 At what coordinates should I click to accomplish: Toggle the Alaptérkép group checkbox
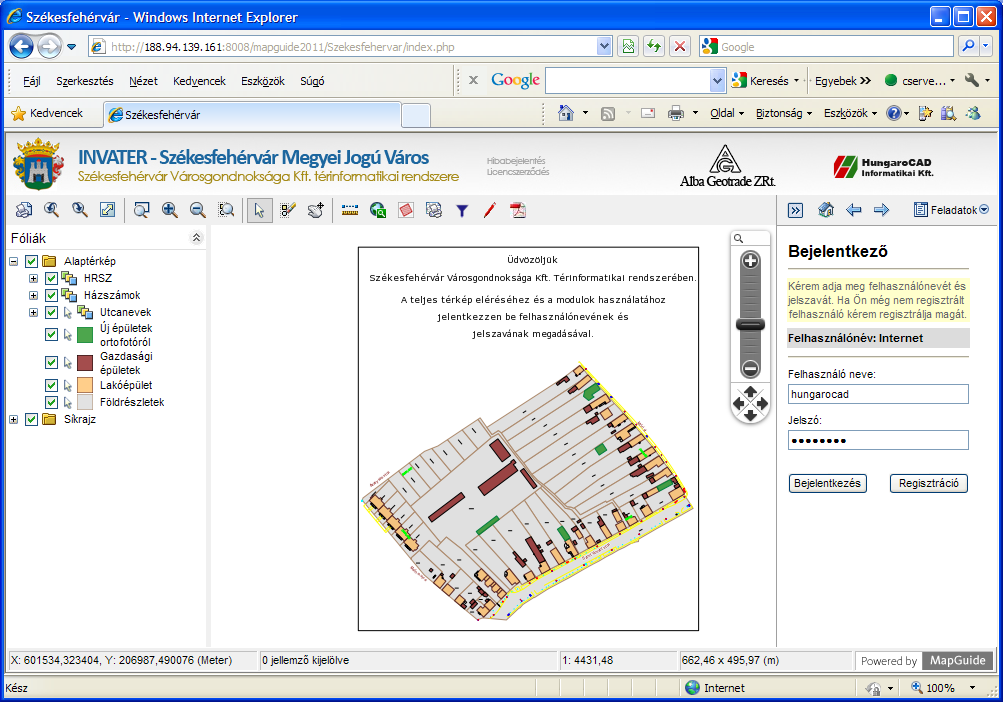pyautogui.click(x=31, y=261)
